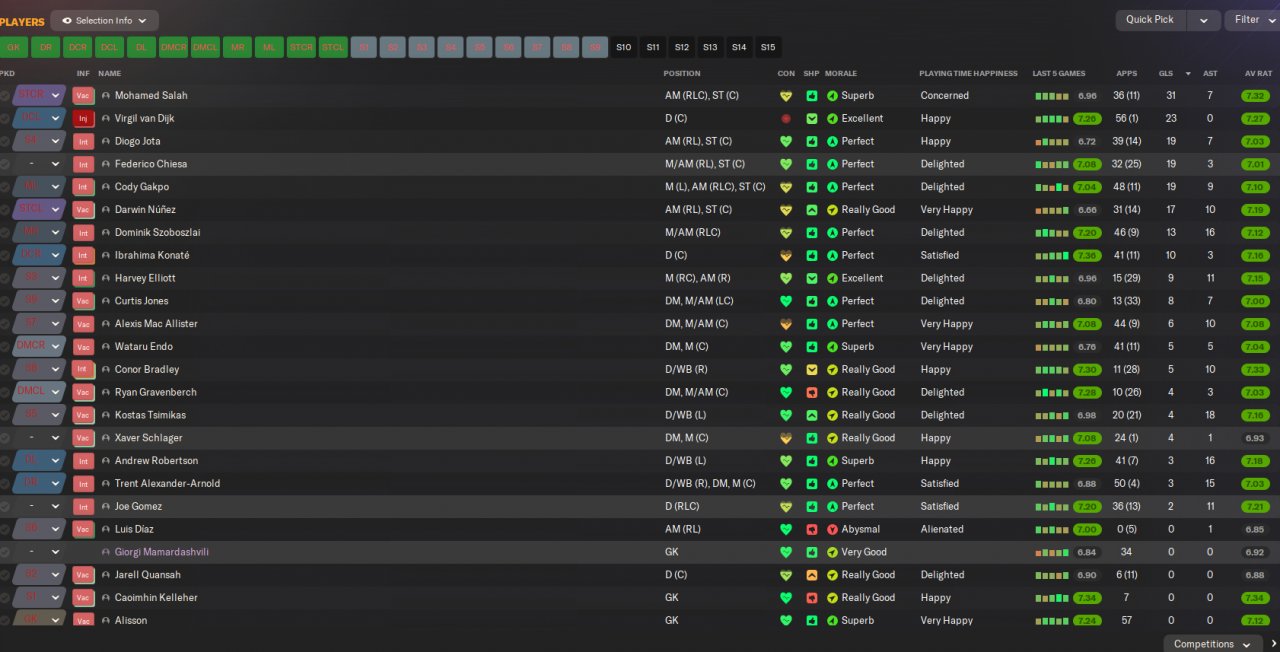
Task: Click Mohamed Salah's Vac status icon
Action: 83,96
